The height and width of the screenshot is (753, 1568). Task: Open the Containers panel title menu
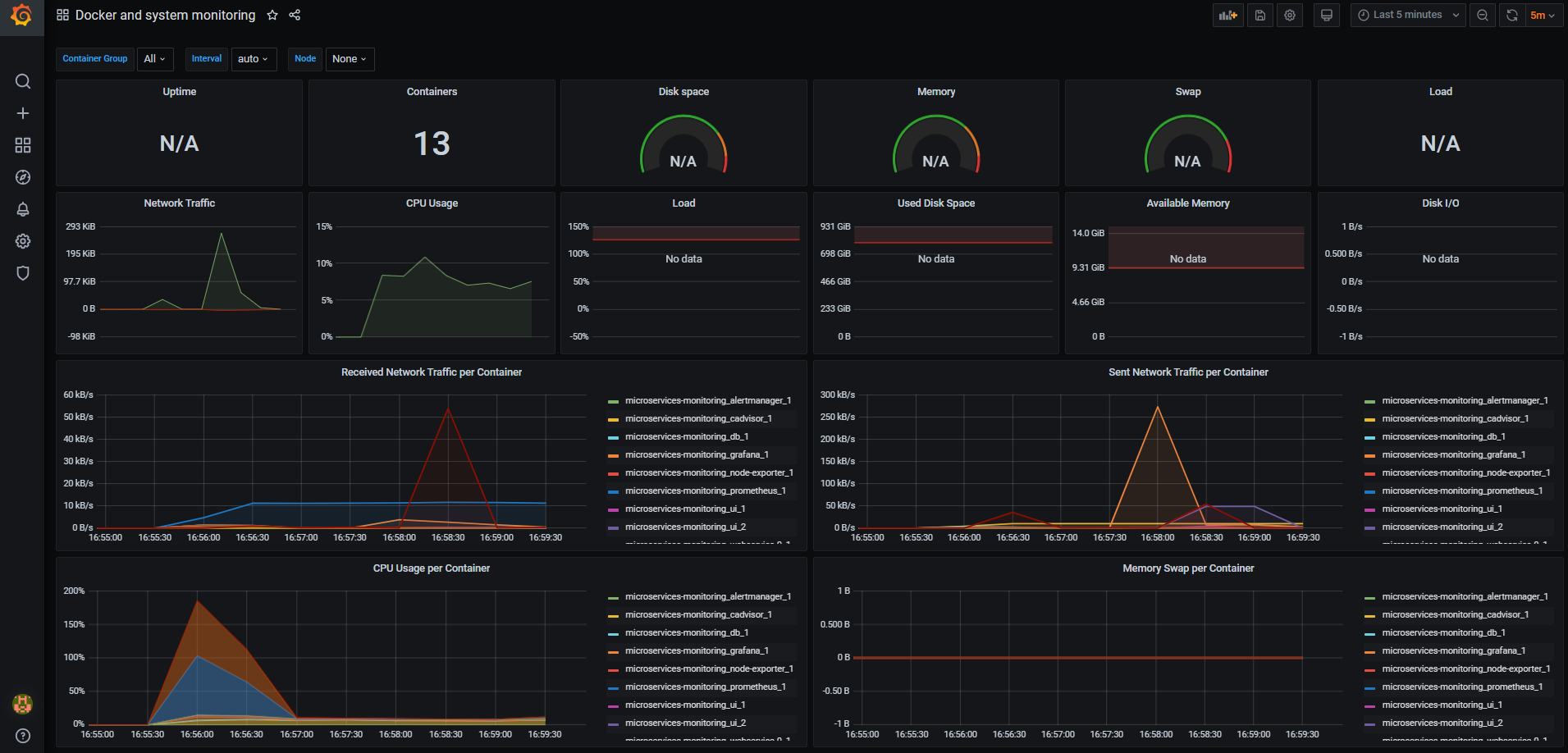[x=432, y=92]
